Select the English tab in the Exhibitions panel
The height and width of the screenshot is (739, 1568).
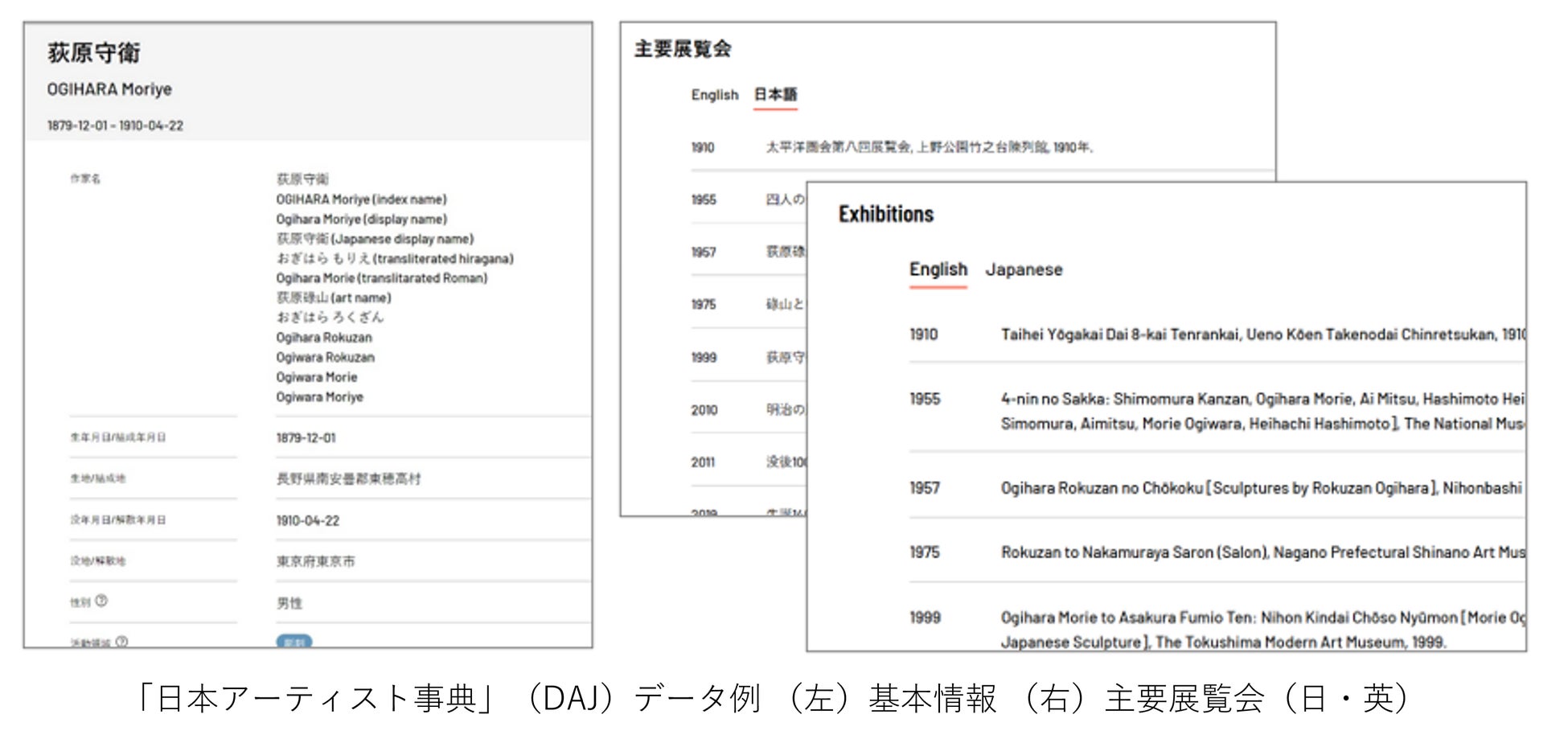(938, 269)
